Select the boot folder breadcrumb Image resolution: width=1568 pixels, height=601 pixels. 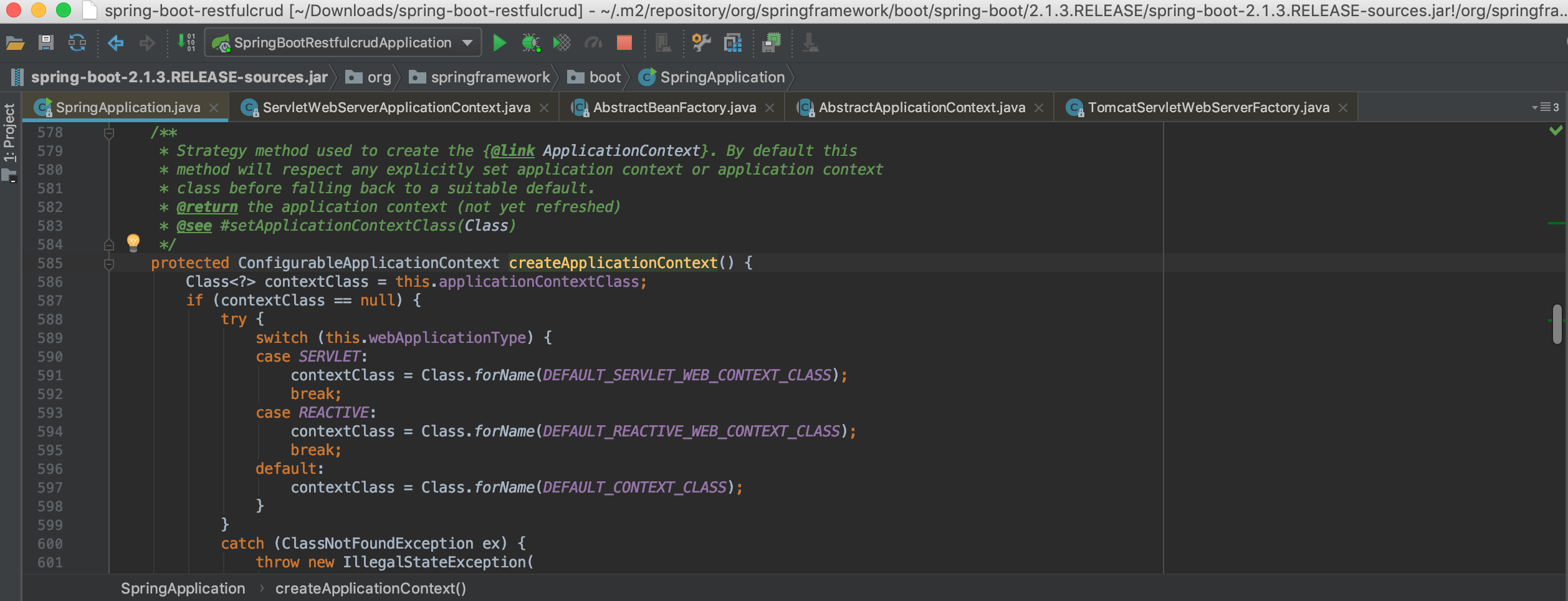coord(594,77)
